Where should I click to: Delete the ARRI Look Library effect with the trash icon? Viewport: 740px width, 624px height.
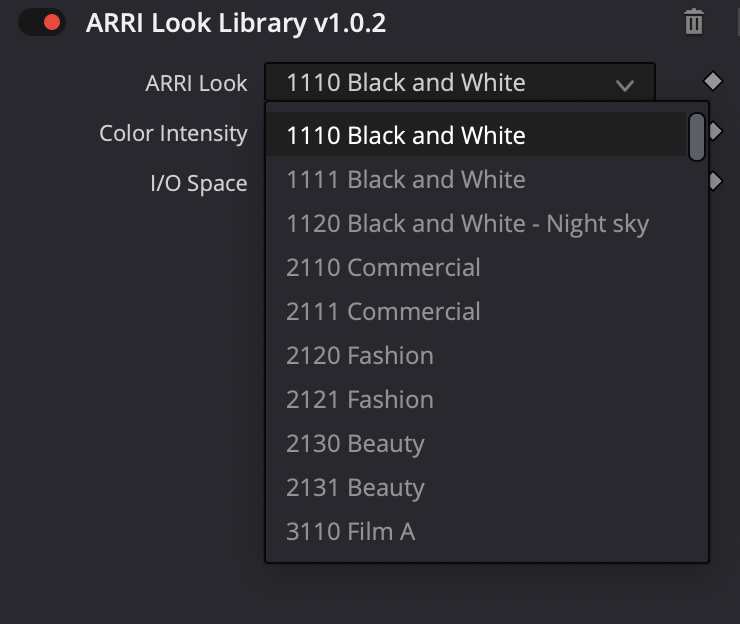coord(694,22)
